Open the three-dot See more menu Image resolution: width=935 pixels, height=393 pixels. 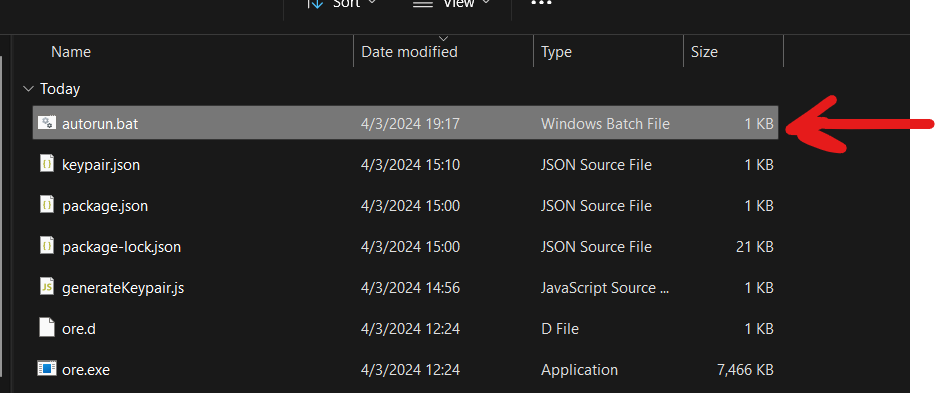tap(541, 3)
